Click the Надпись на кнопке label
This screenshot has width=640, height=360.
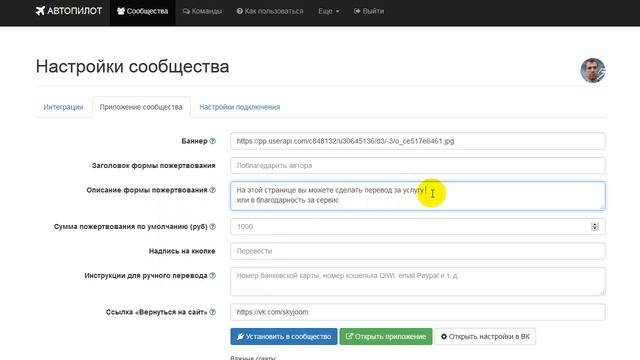click(x=182, y=251)
